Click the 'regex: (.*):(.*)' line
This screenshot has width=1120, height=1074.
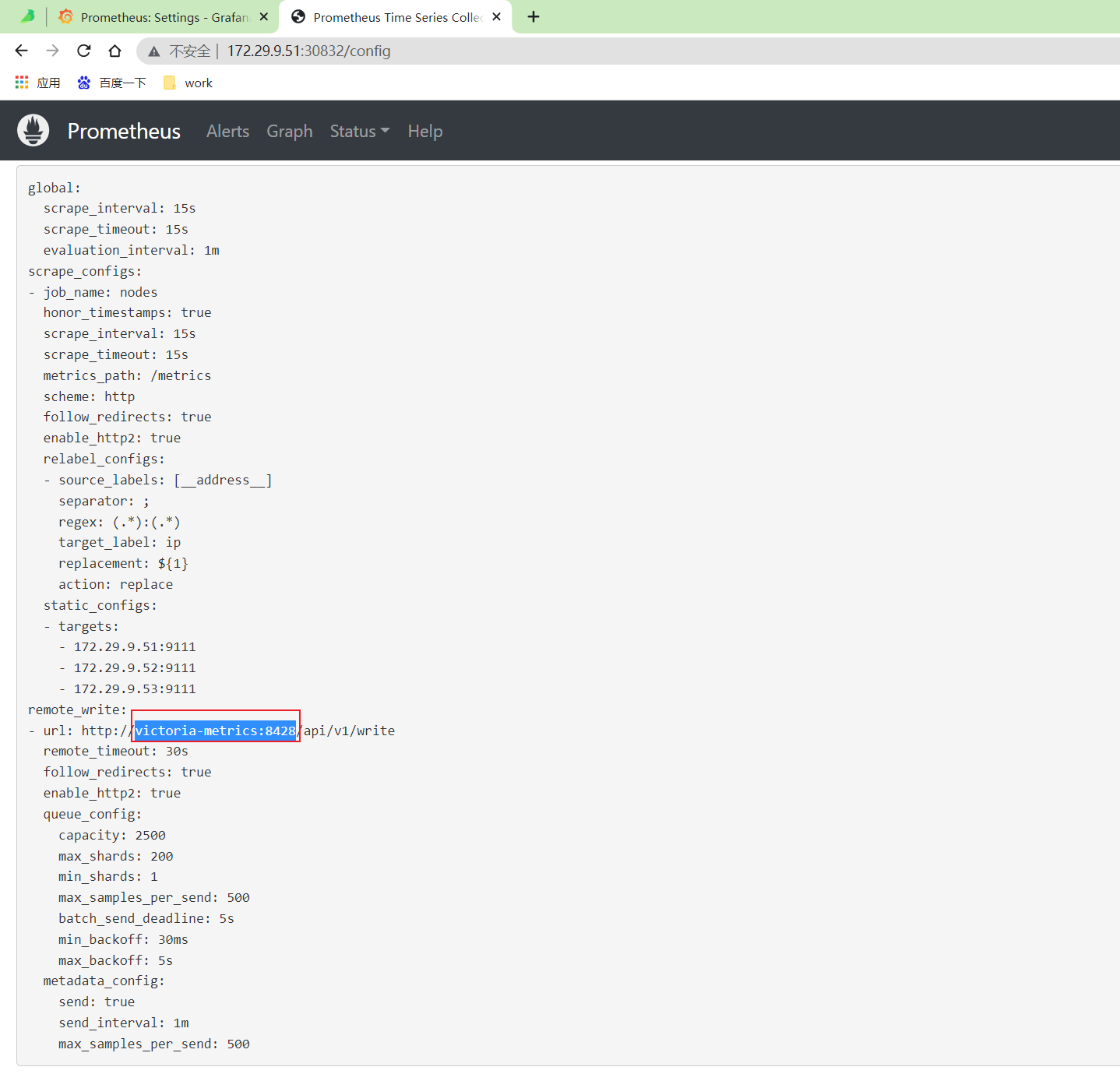(x=120, y=522)
